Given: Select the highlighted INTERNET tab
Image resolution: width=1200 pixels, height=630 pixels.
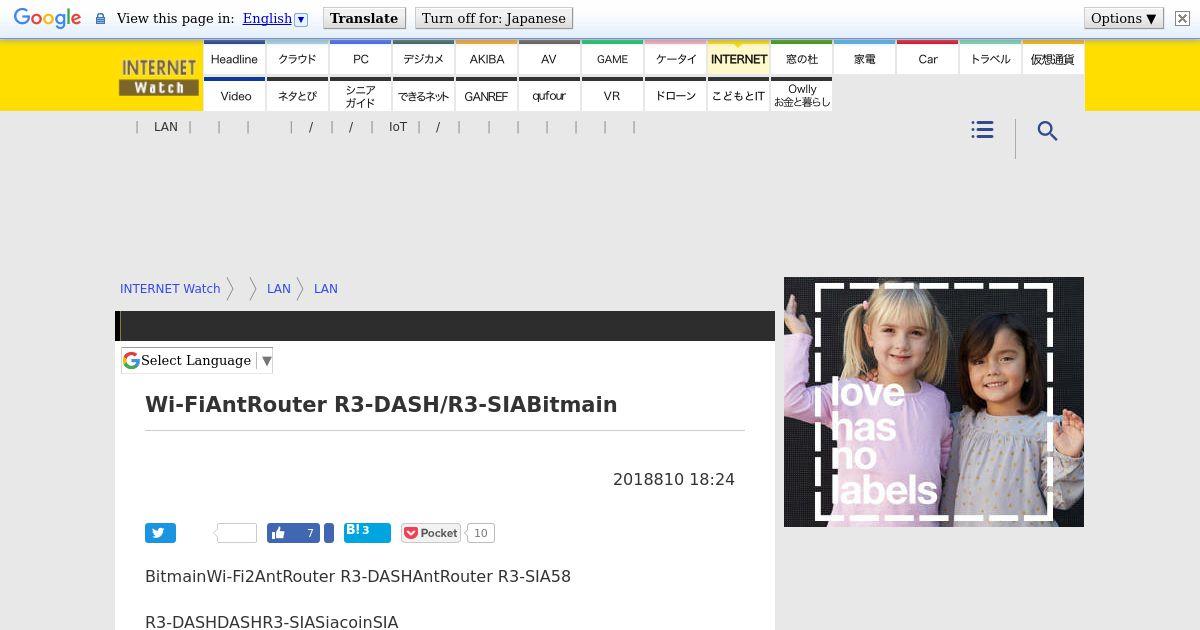Looking at the screenshot, I should coord(738,58).
